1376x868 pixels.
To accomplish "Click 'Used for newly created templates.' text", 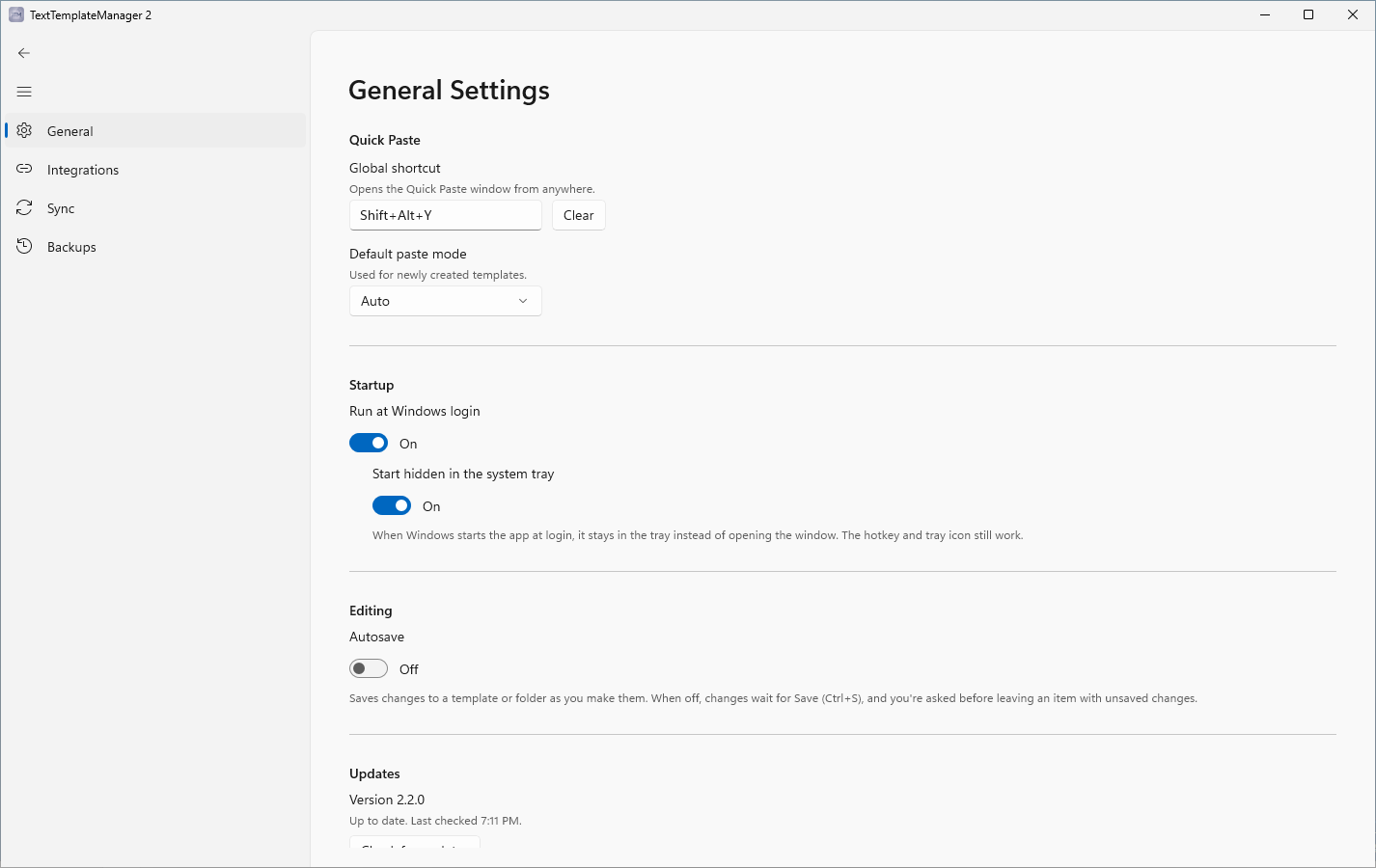I will (x=438, y=275).
